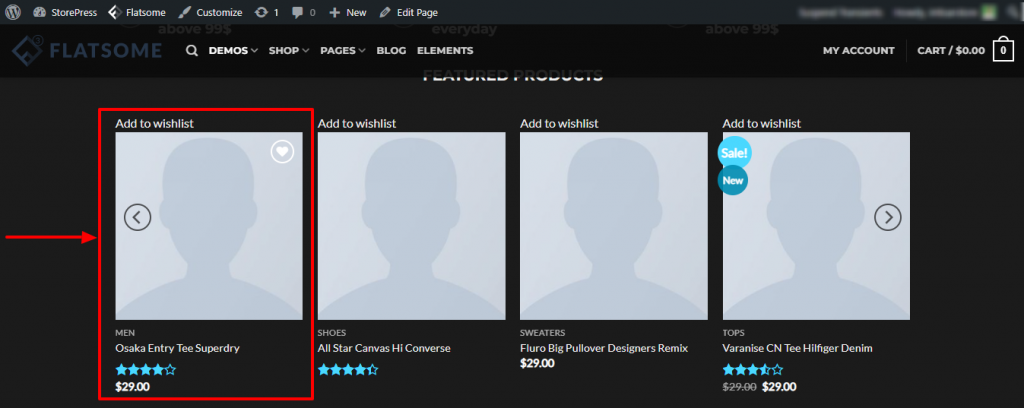Click New in the admin bar
The height and width of the screenshot is (408, 1024).
point(348,12)
